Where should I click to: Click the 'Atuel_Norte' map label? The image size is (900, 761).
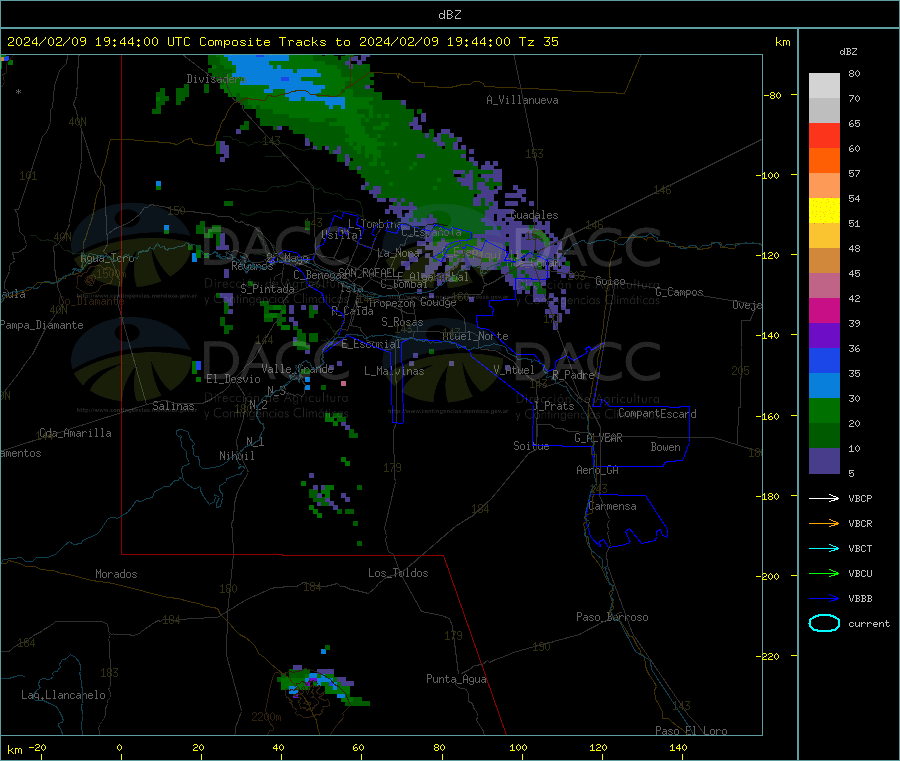[x=475, y=336]
